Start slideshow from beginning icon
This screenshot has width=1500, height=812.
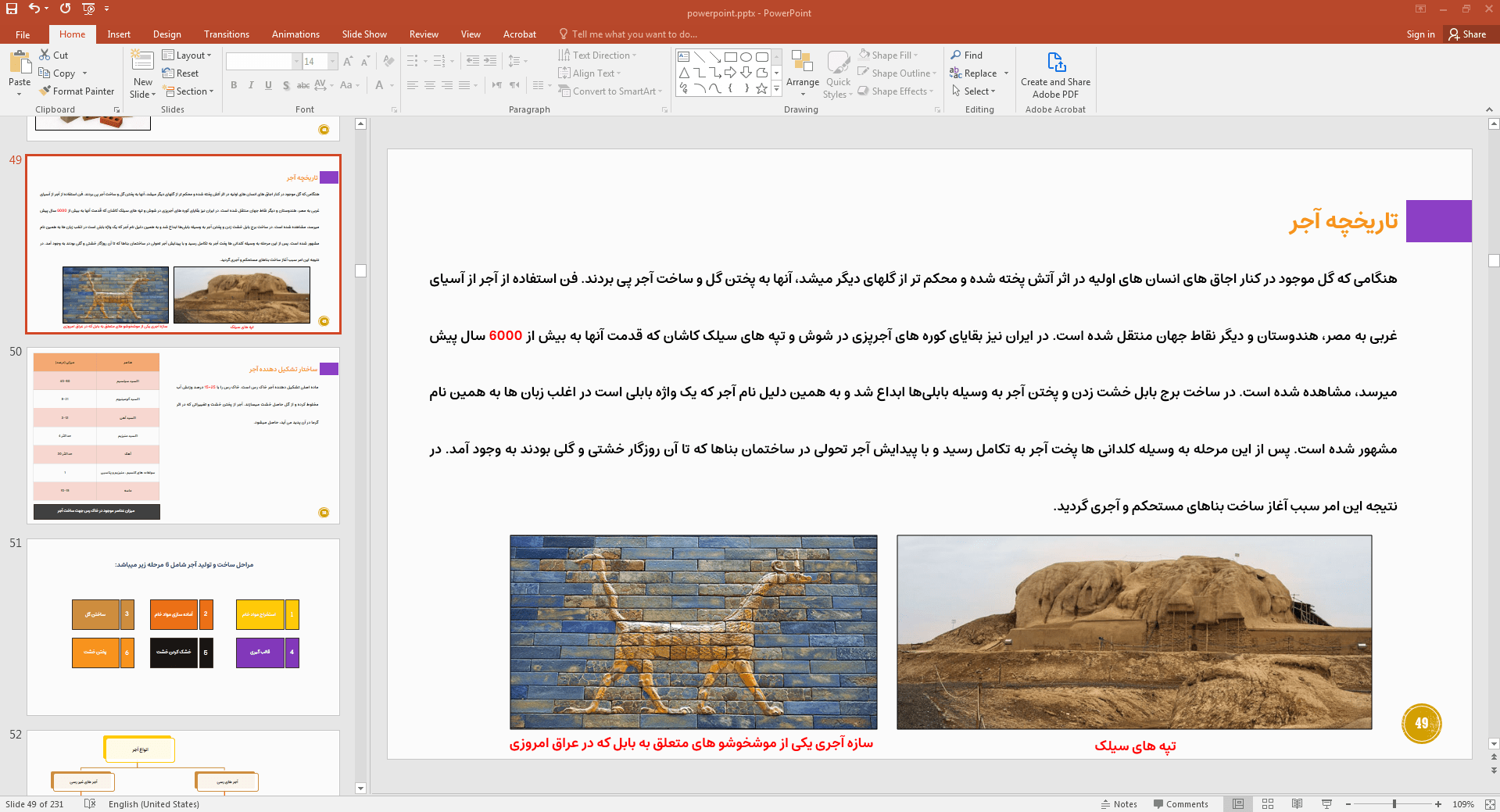point(88,9)
